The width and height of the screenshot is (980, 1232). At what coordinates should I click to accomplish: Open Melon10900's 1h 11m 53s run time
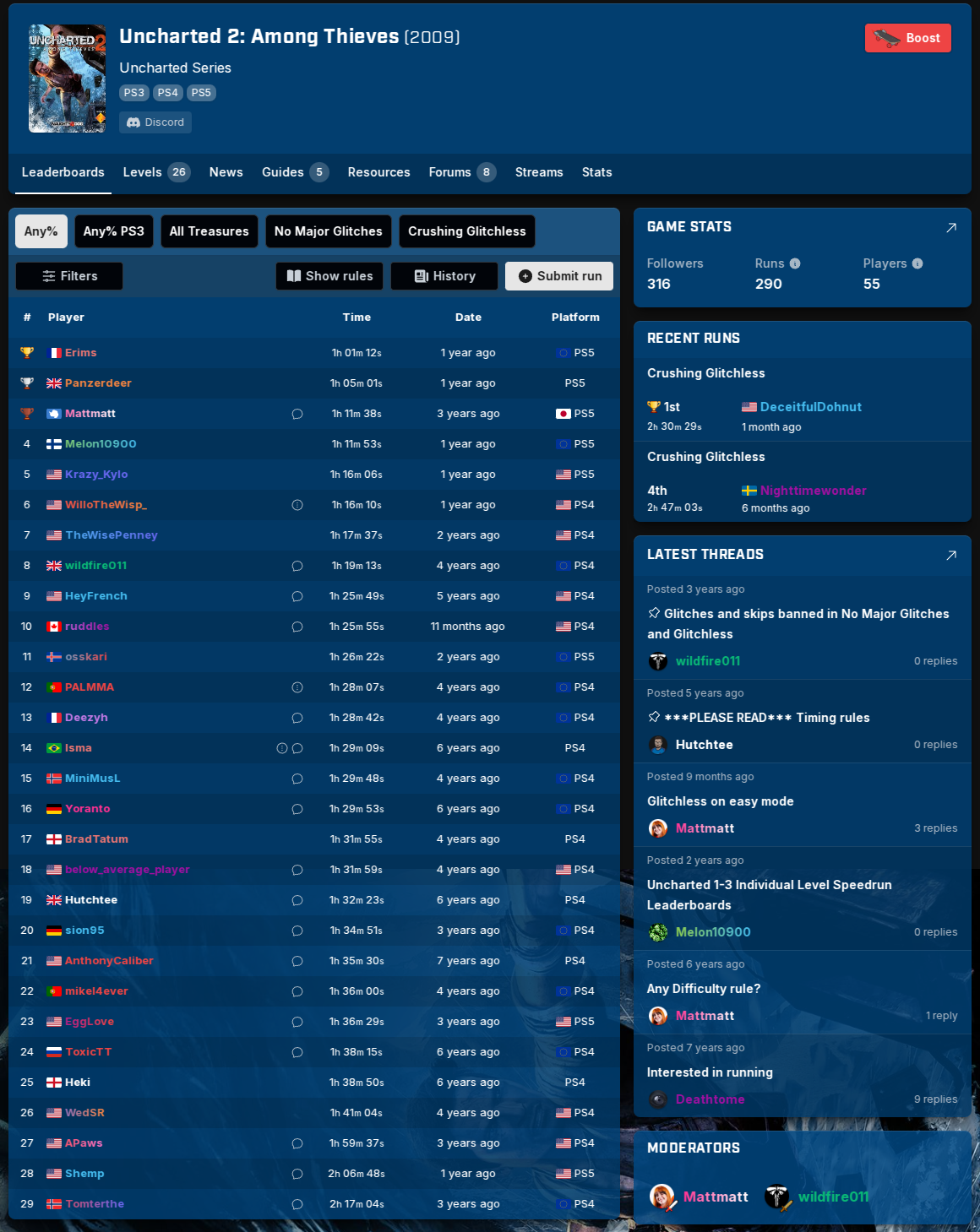(357, 444)
